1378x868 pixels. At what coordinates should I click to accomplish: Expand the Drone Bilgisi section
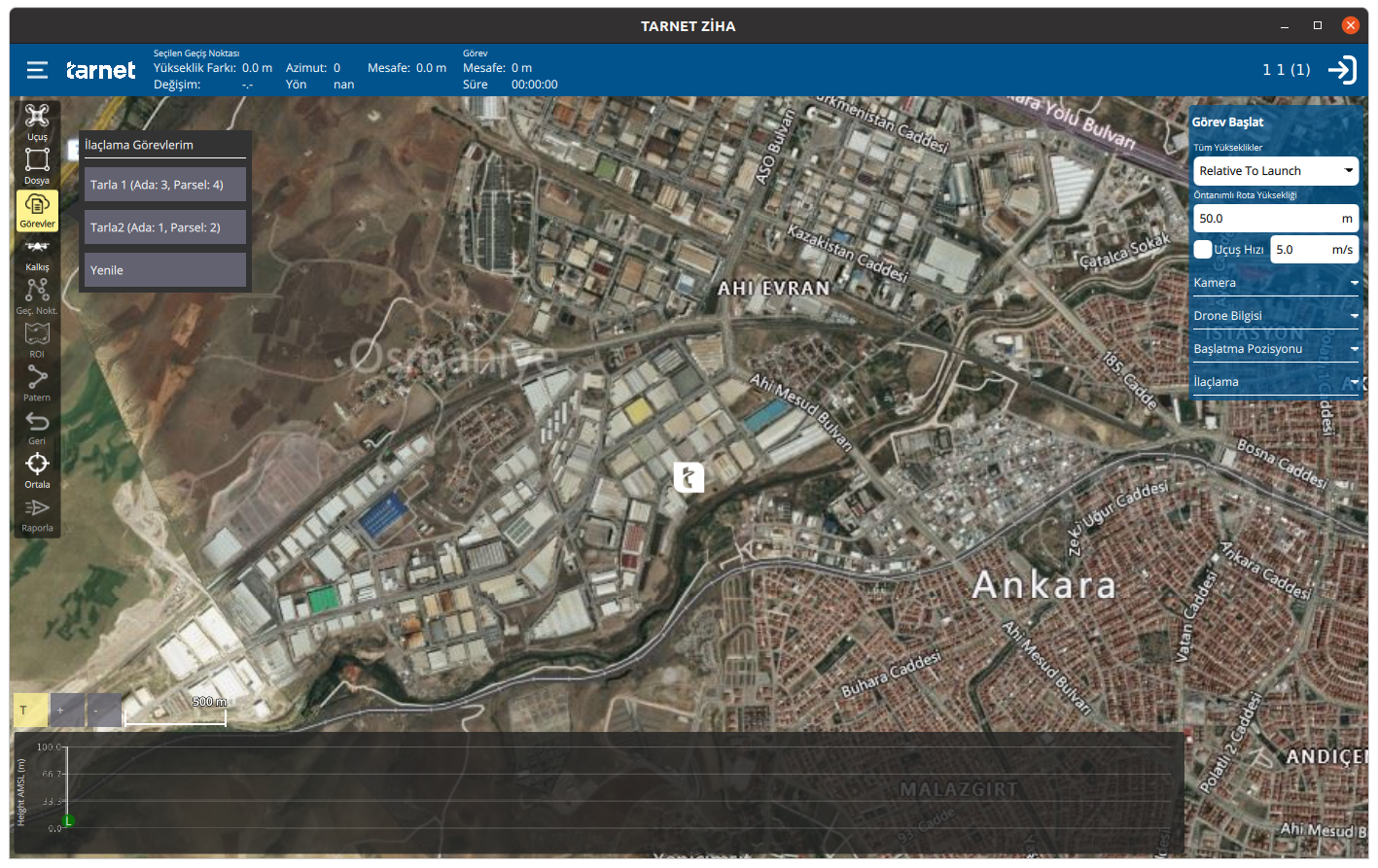click(x=1276, y=316)
